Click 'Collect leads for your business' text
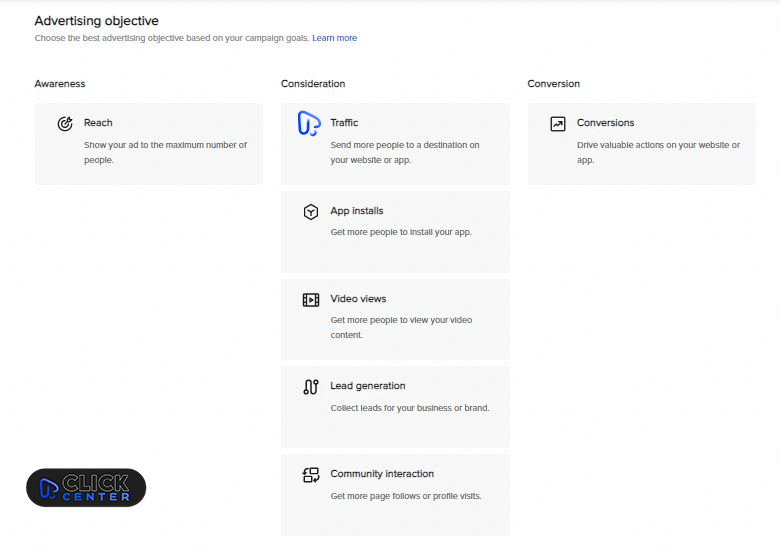The image size is (780, 548). [x=410, y=408]
